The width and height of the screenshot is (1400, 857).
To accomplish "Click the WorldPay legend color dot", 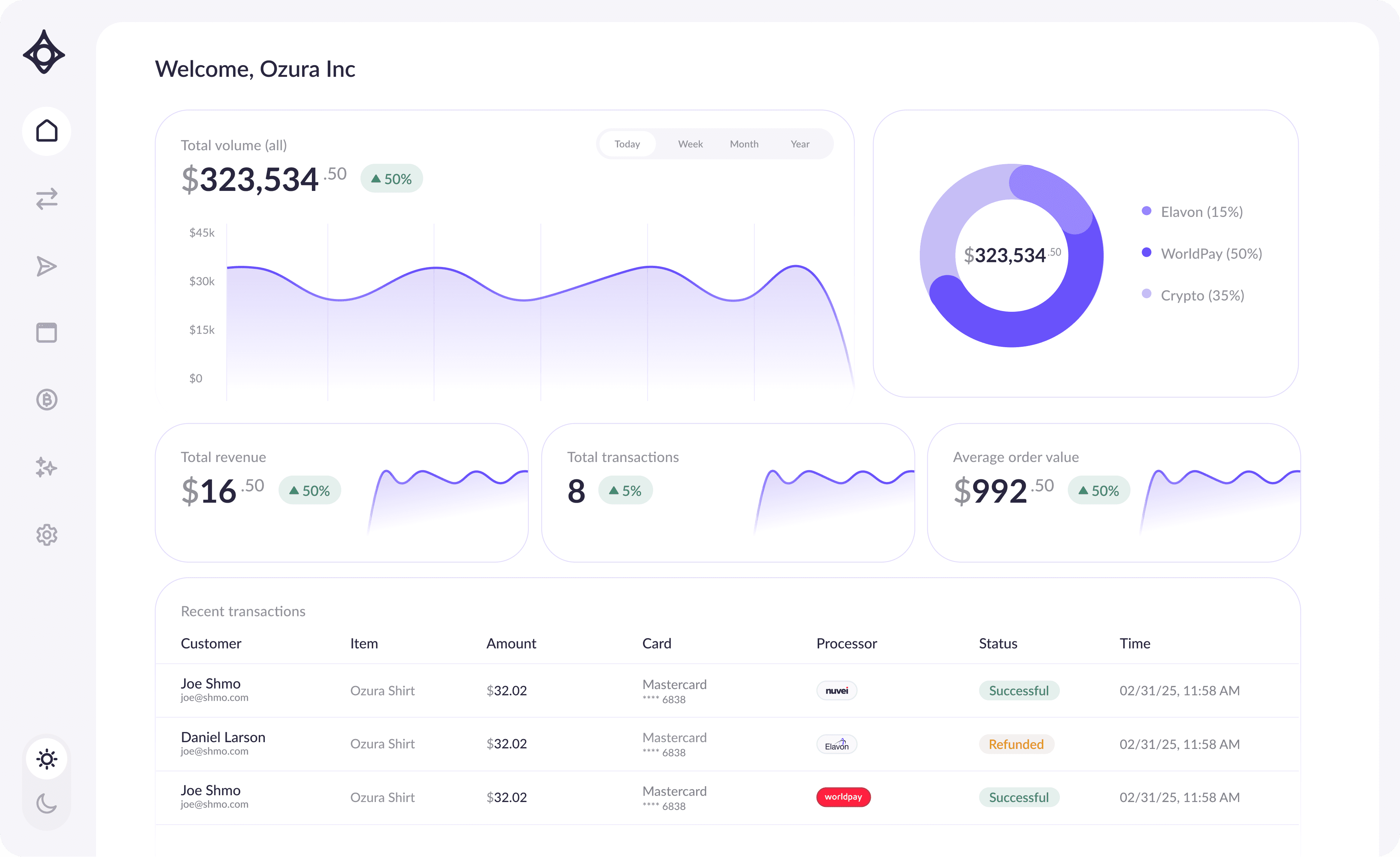I will pos(1146,253).
